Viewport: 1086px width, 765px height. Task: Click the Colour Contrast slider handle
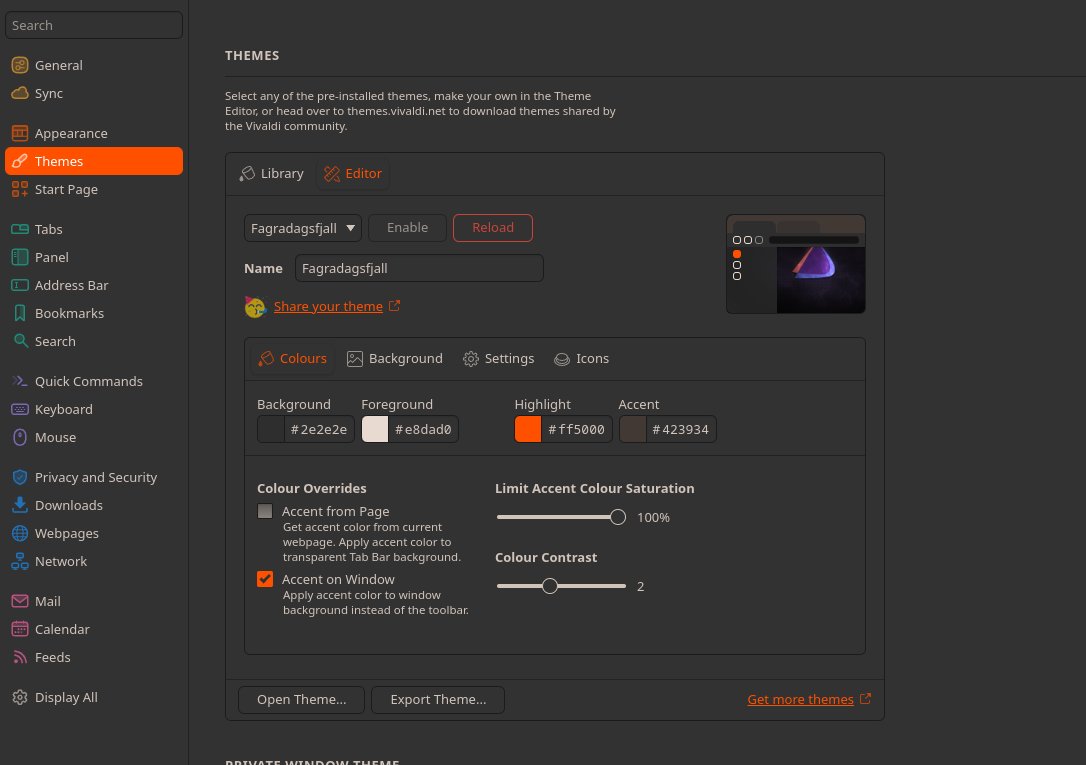click(x=549, y=586)
